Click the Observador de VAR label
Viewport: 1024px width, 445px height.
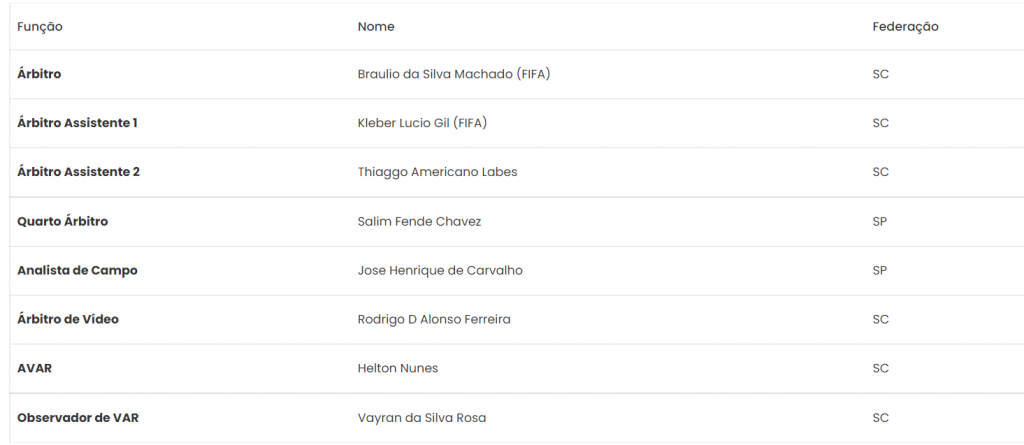point(78,418)
